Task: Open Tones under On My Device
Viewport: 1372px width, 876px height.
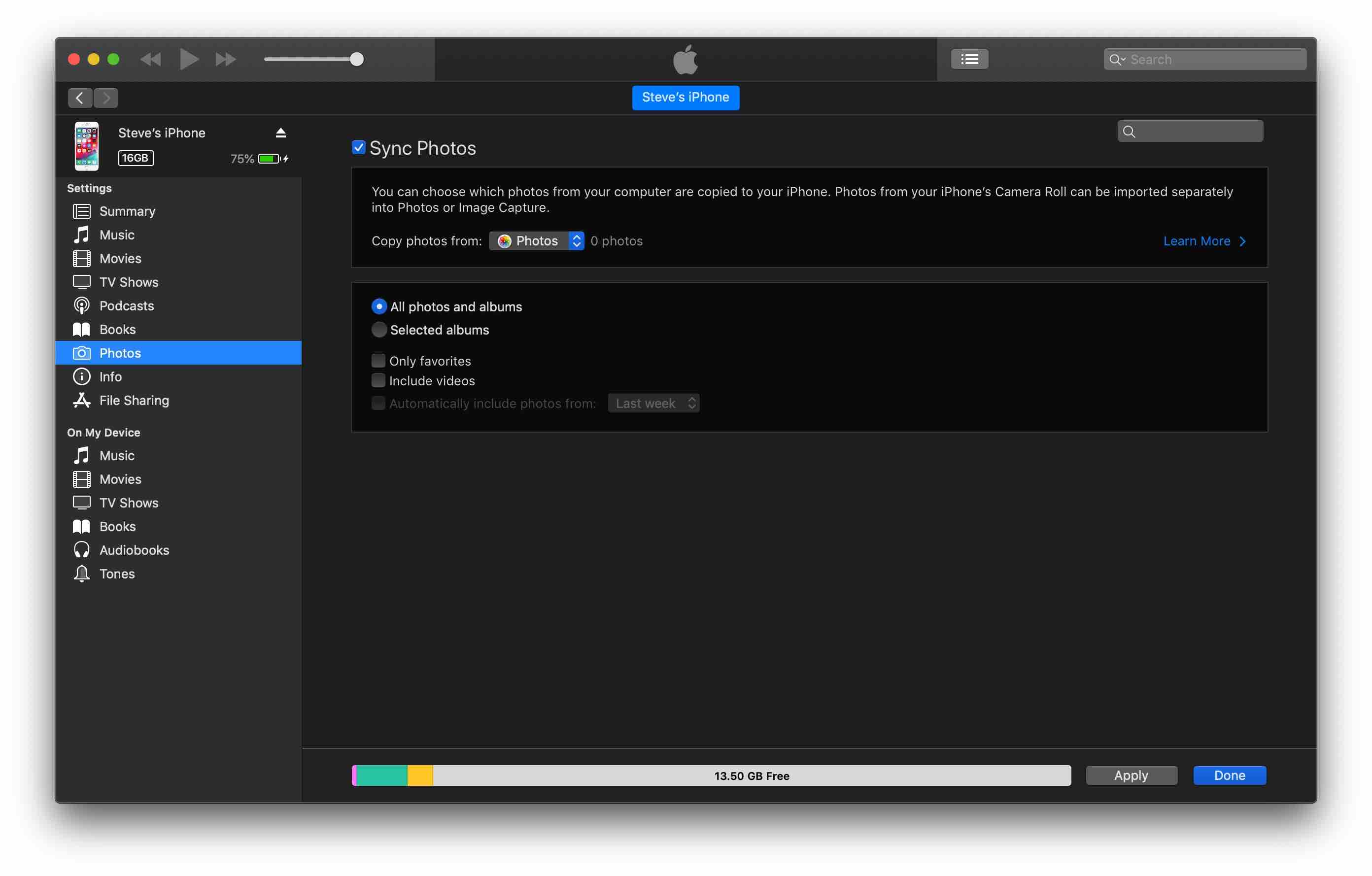Action: click(x=117, y=573)
